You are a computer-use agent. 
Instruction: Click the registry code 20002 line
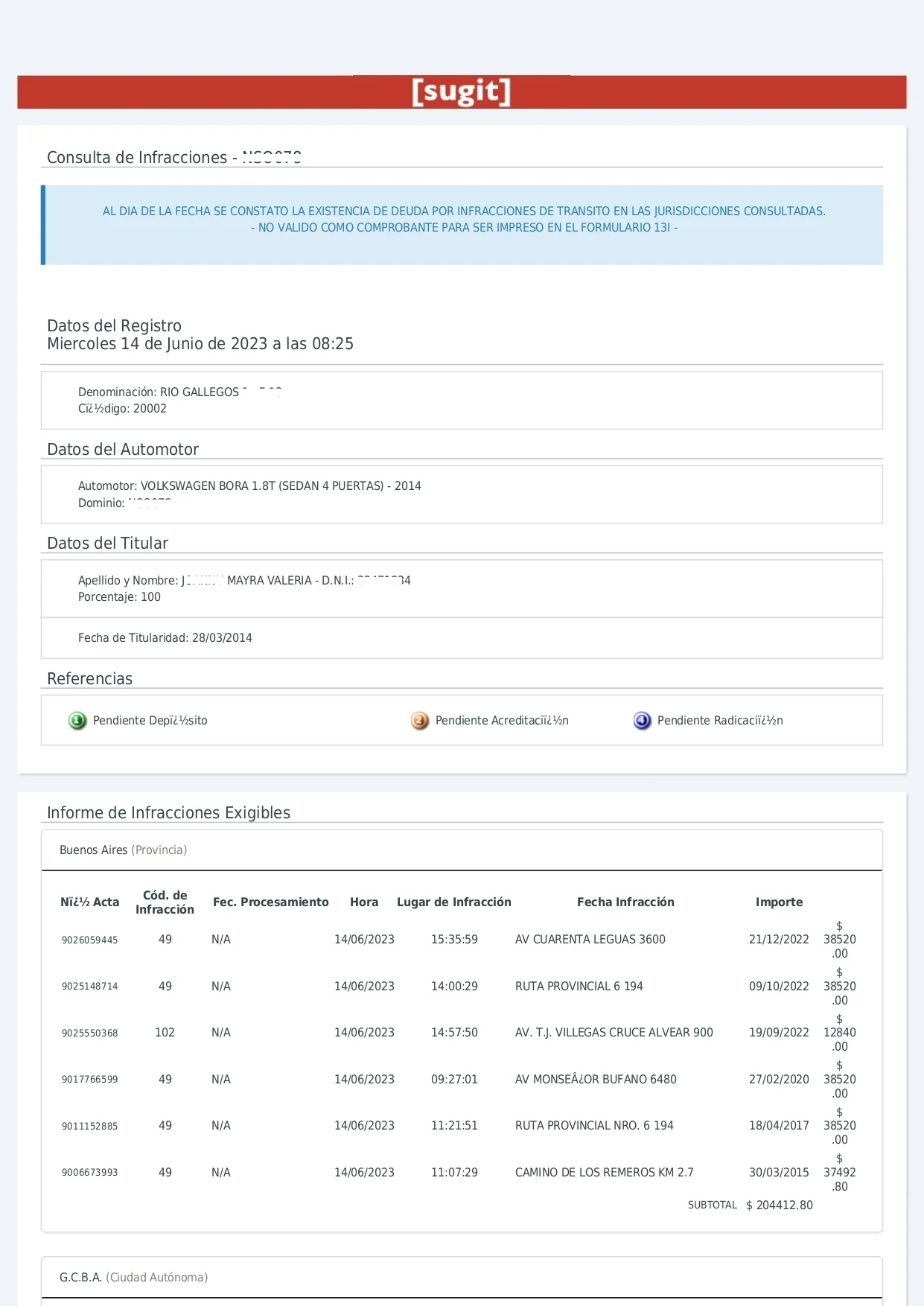click(122, 409)
